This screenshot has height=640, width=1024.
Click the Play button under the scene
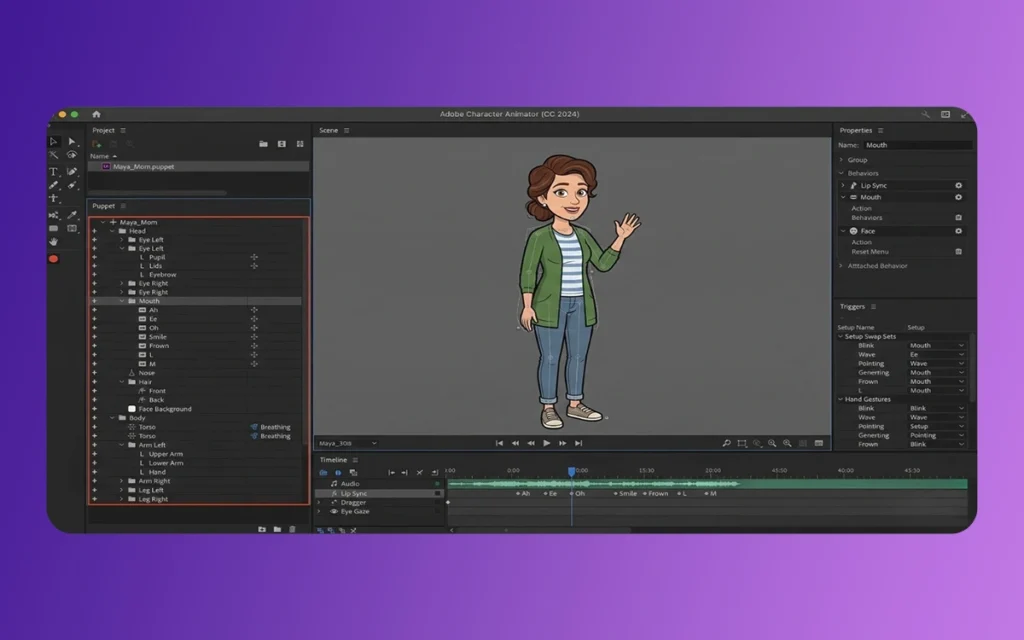coord(547,443)
